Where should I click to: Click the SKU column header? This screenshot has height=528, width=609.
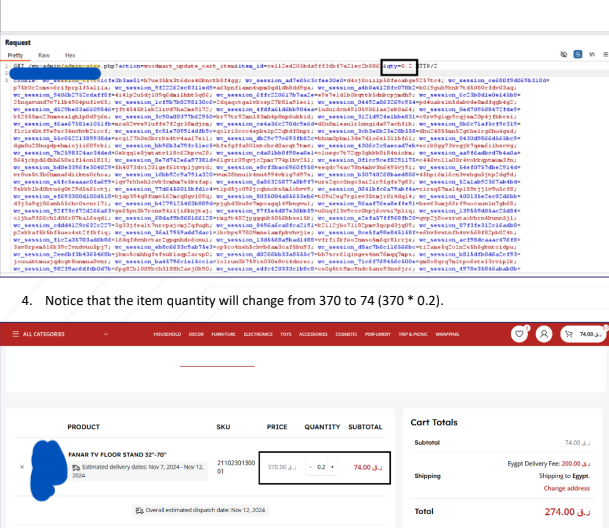click(x=223, y=427)
